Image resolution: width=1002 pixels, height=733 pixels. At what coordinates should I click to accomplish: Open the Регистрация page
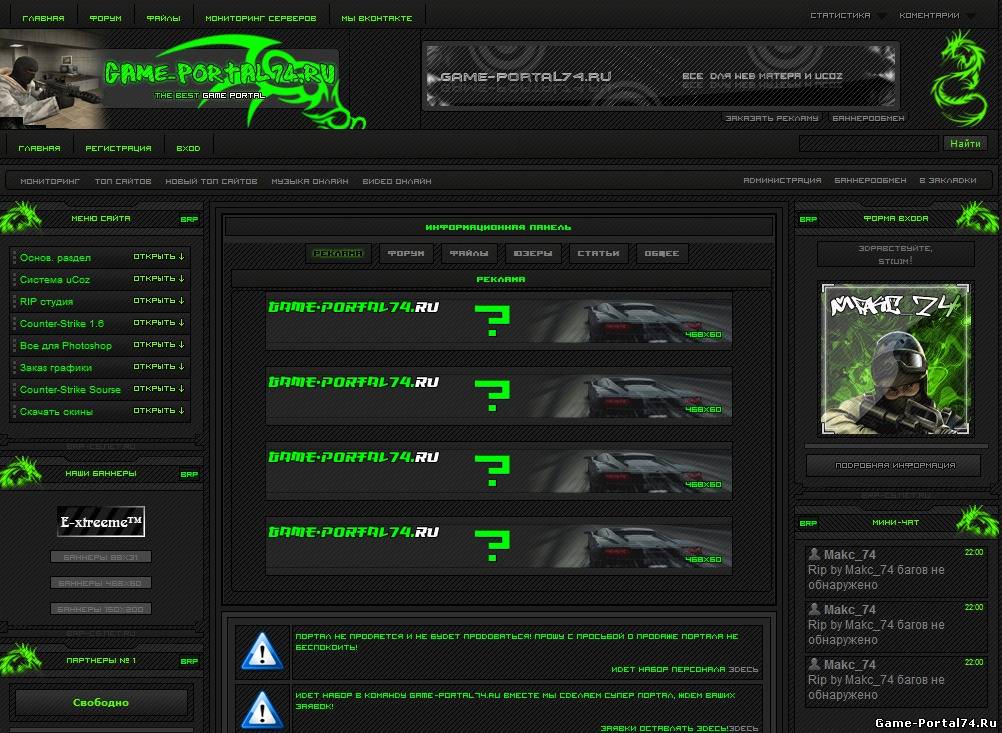[118, 148]
